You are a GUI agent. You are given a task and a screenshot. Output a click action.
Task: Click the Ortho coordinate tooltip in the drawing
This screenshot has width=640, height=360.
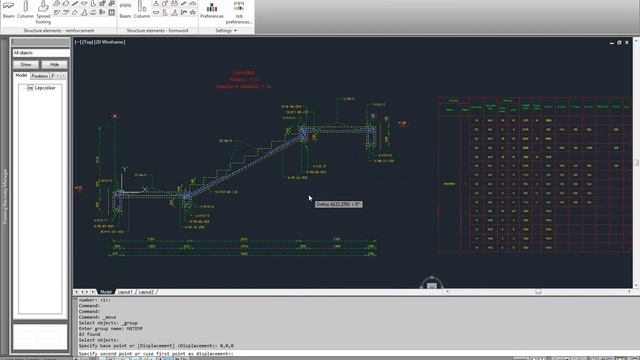[x=338, y=204]
